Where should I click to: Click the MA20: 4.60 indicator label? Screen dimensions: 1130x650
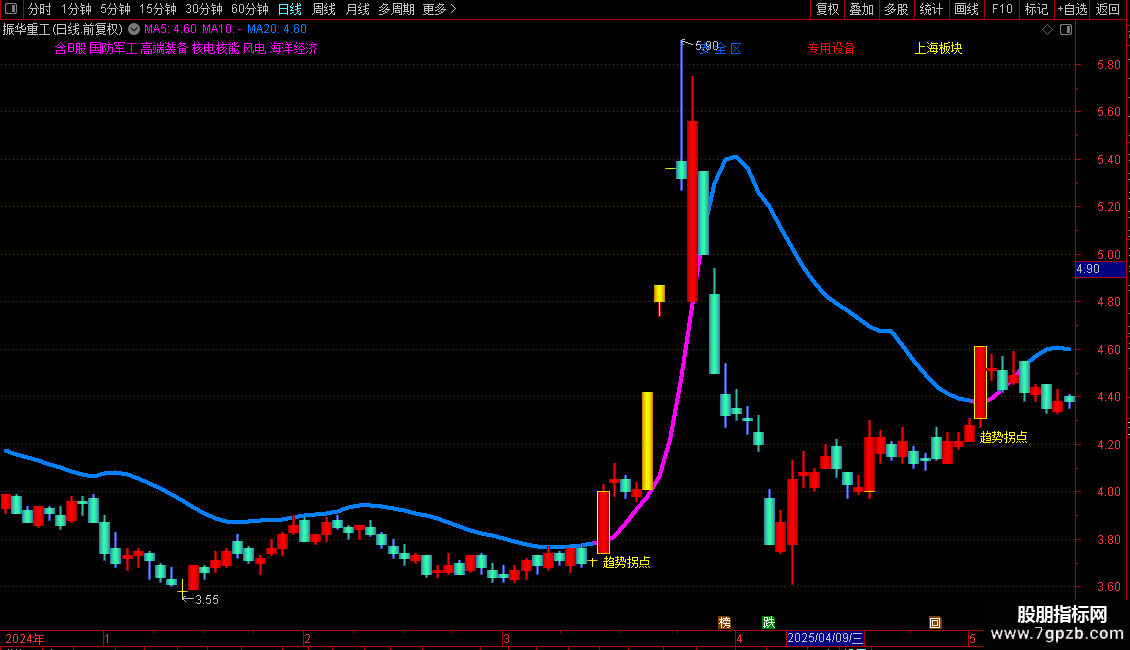[277, 30]
